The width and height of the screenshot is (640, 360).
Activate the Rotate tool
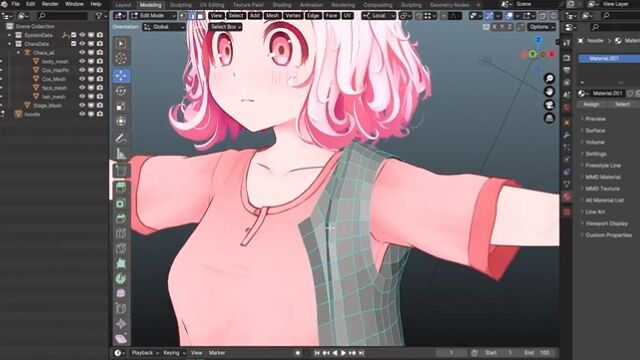click(121, 91)
